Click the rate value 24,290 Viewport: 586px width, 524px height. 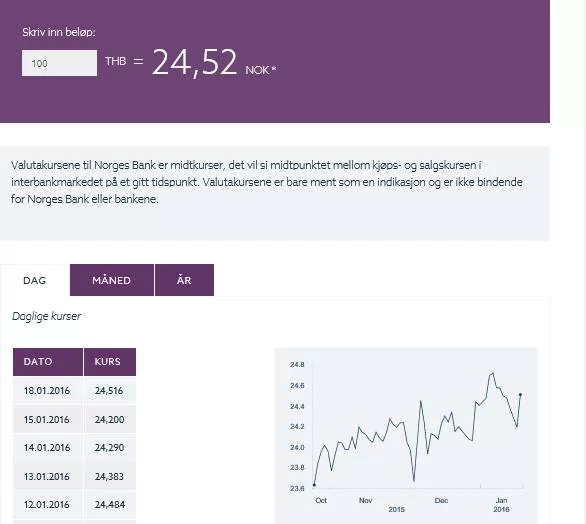click(110, 448)
